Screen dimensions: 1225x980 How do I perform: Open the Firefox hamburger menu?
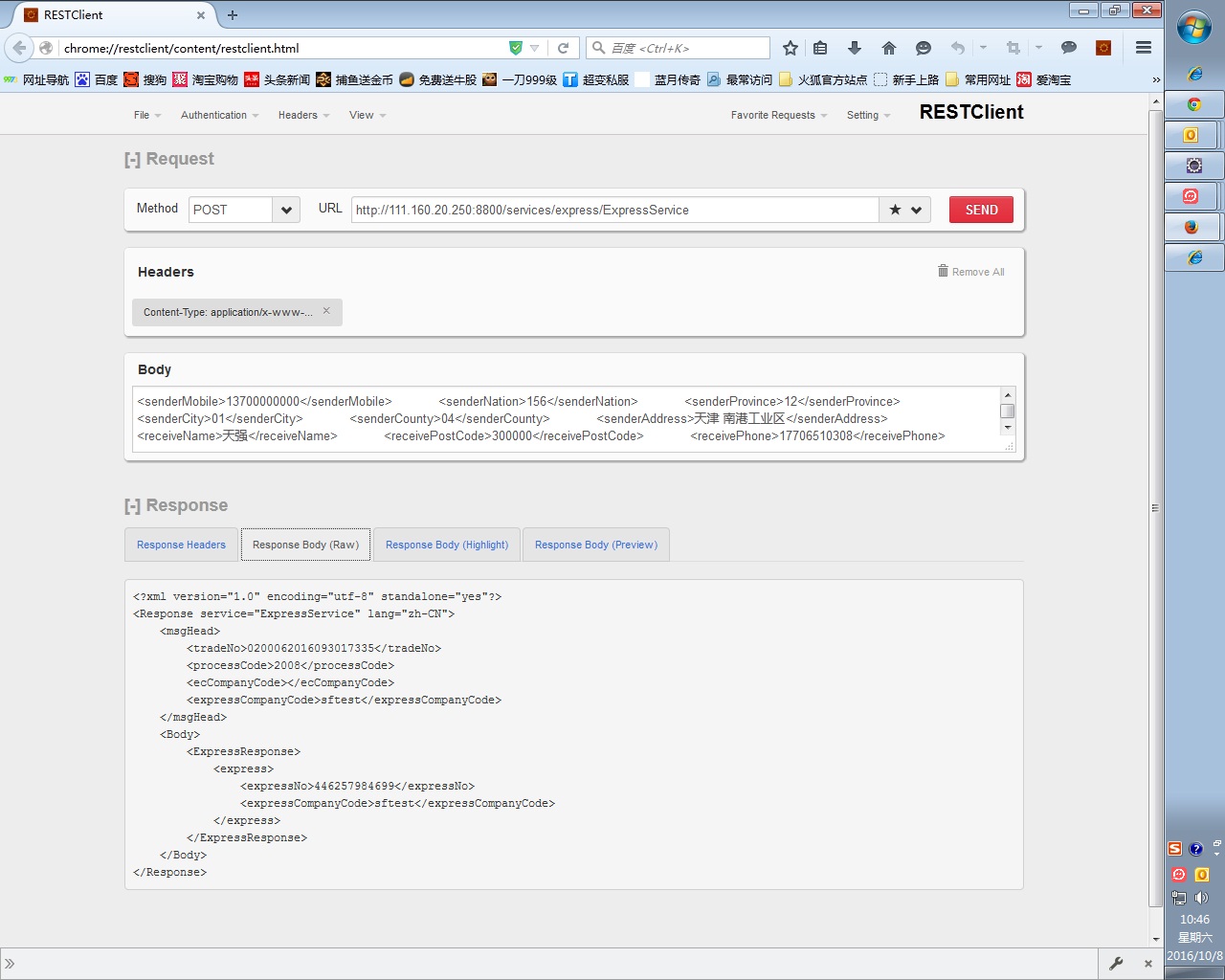coord(1144,48)
